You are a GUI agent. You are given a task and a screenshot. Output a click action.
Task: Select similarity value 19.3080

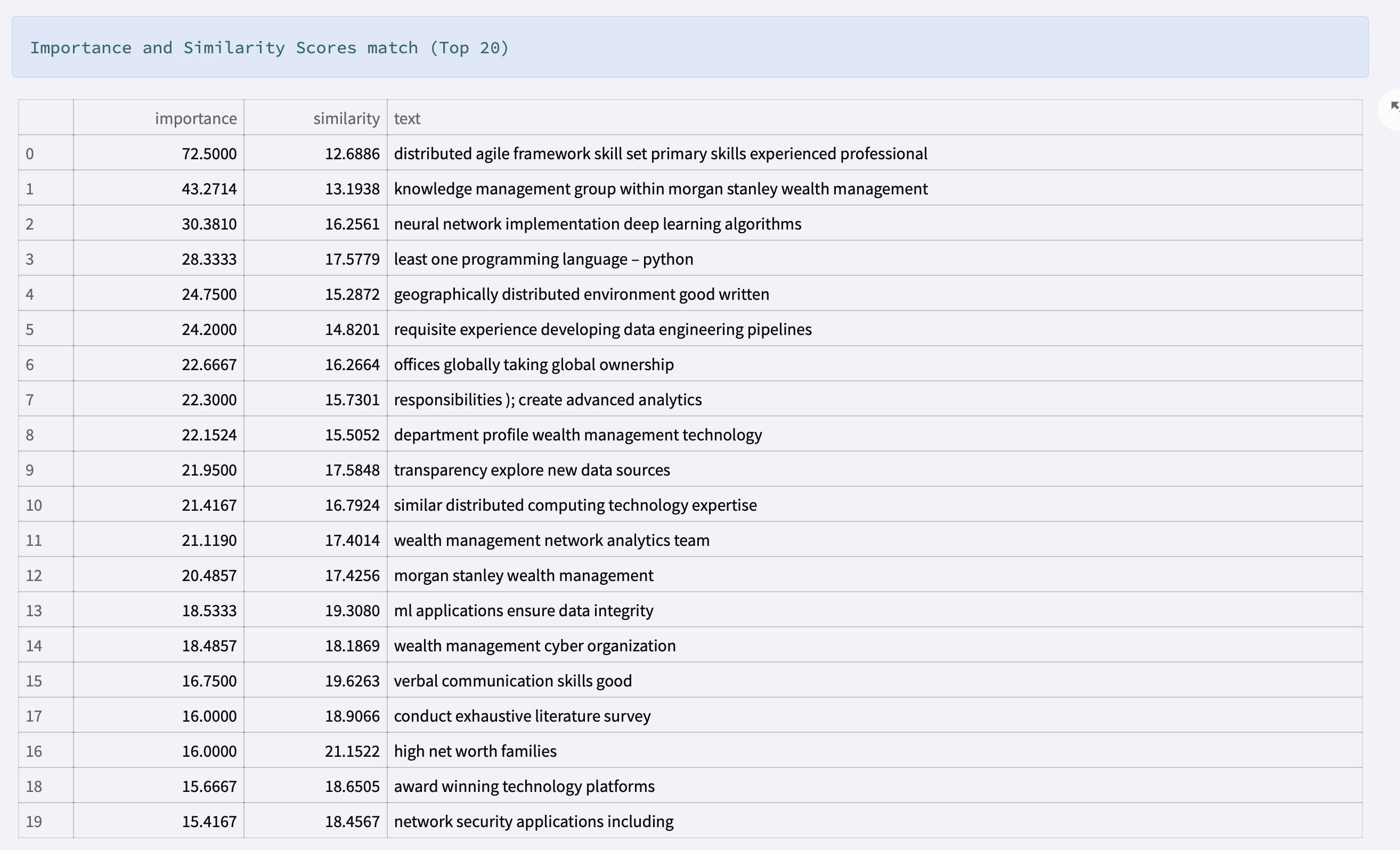coord(352,611)
